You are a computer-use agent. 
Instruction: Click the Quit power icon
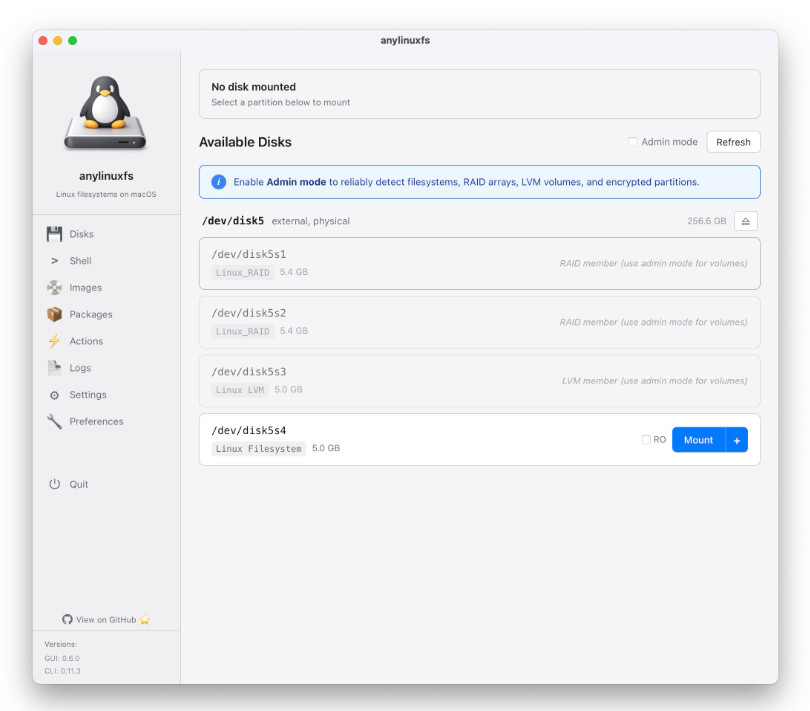(x=54, y=484)
